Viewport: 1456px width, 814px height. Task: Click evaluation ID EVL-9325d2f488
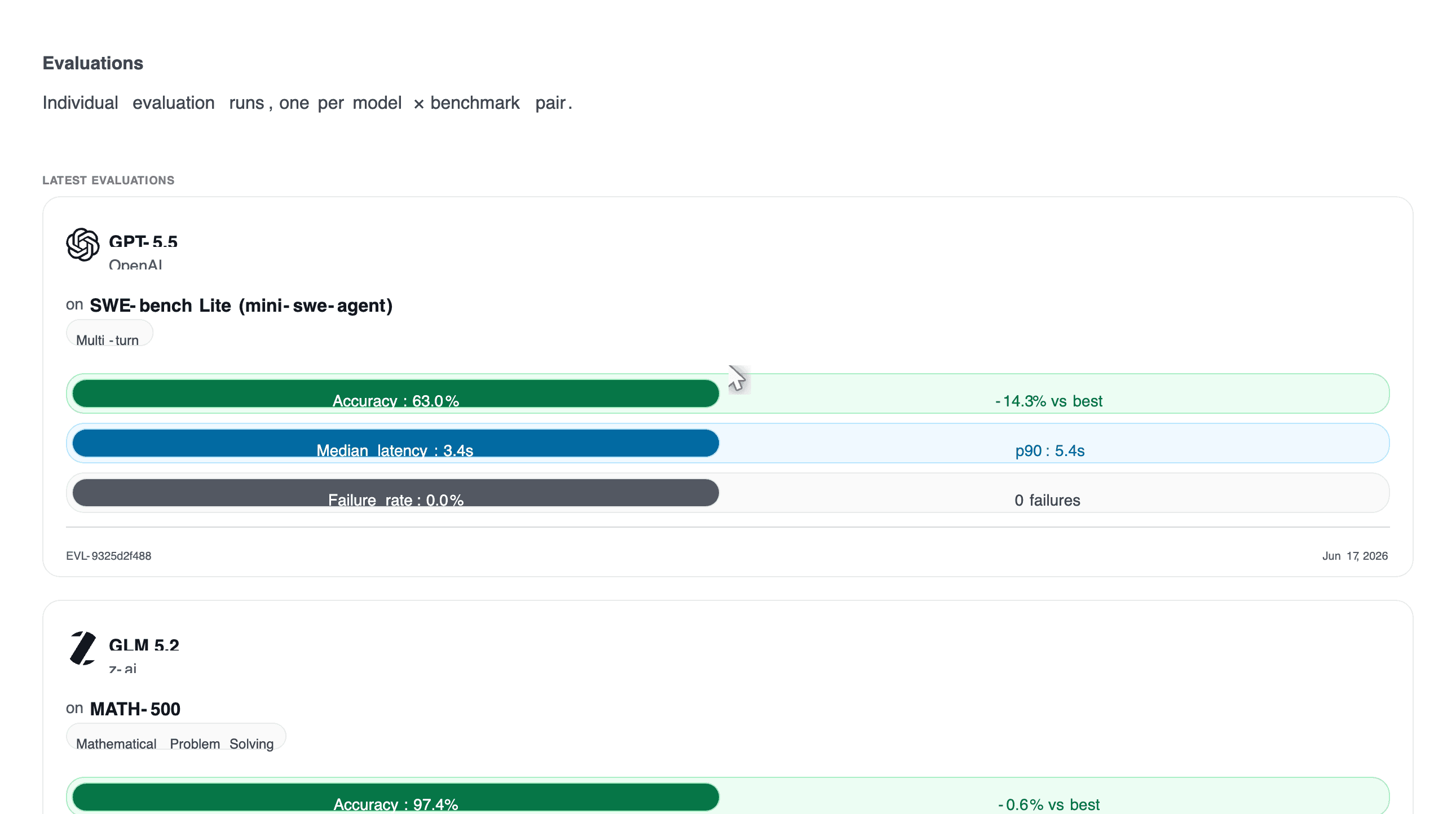pos(108,556)
